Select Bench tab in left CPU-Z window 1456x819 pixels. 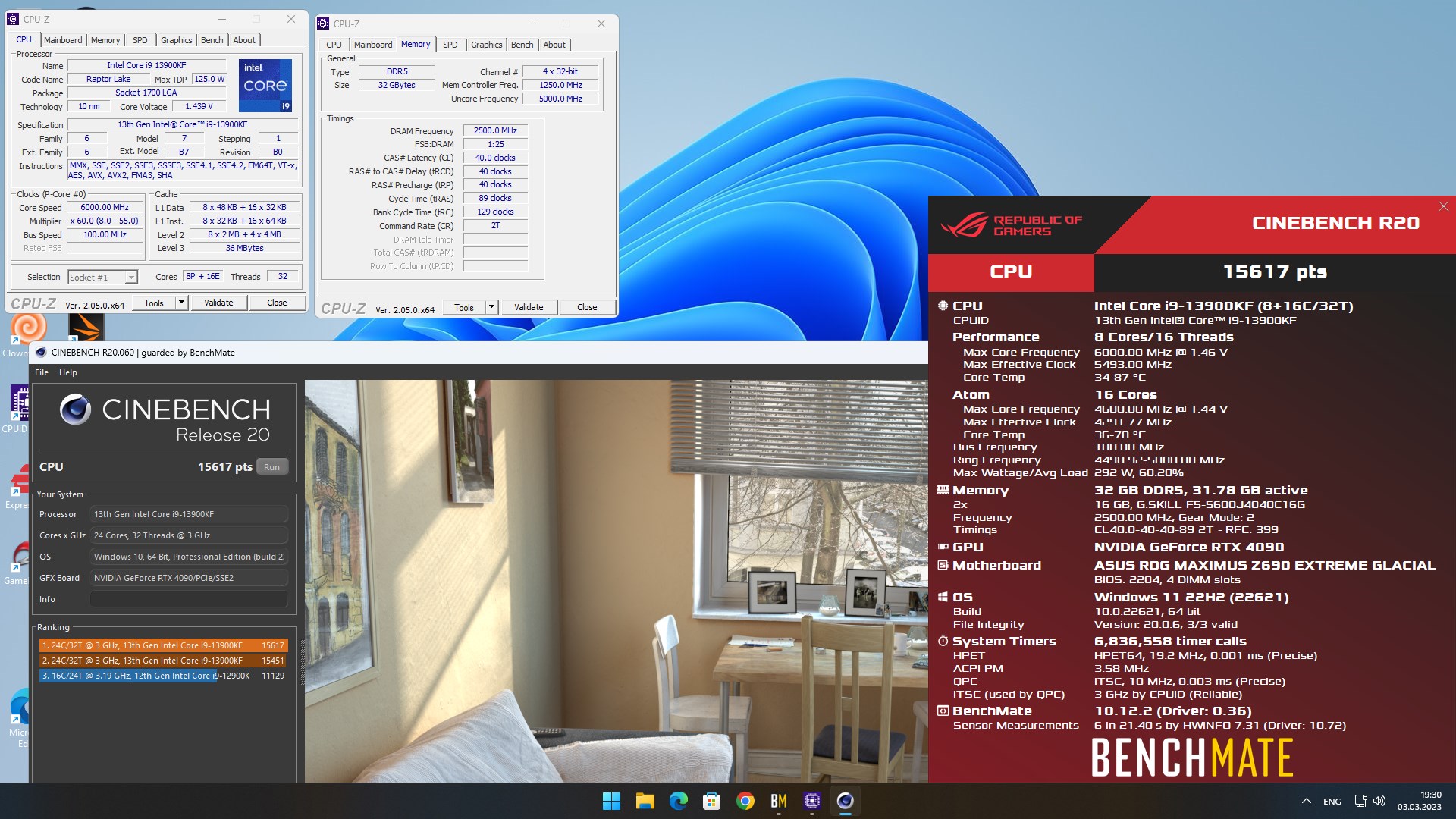coord(212,40)
